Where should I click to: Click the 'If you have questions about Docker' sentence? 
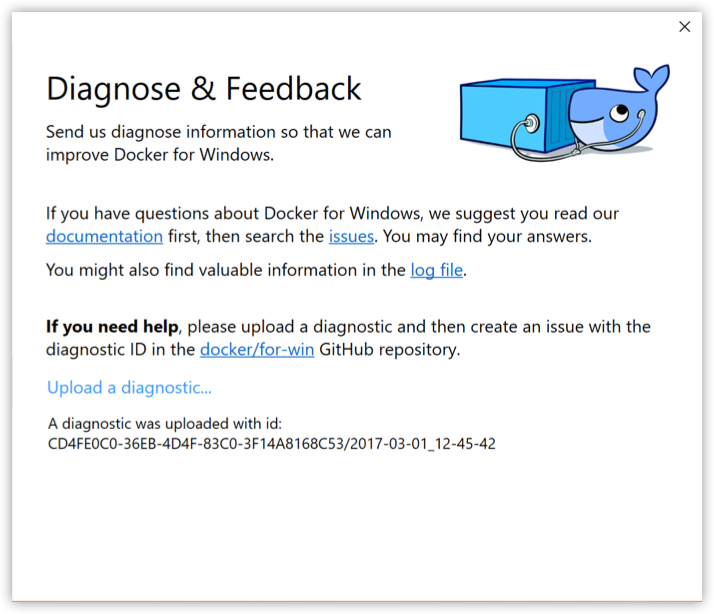tap(332, 225)
